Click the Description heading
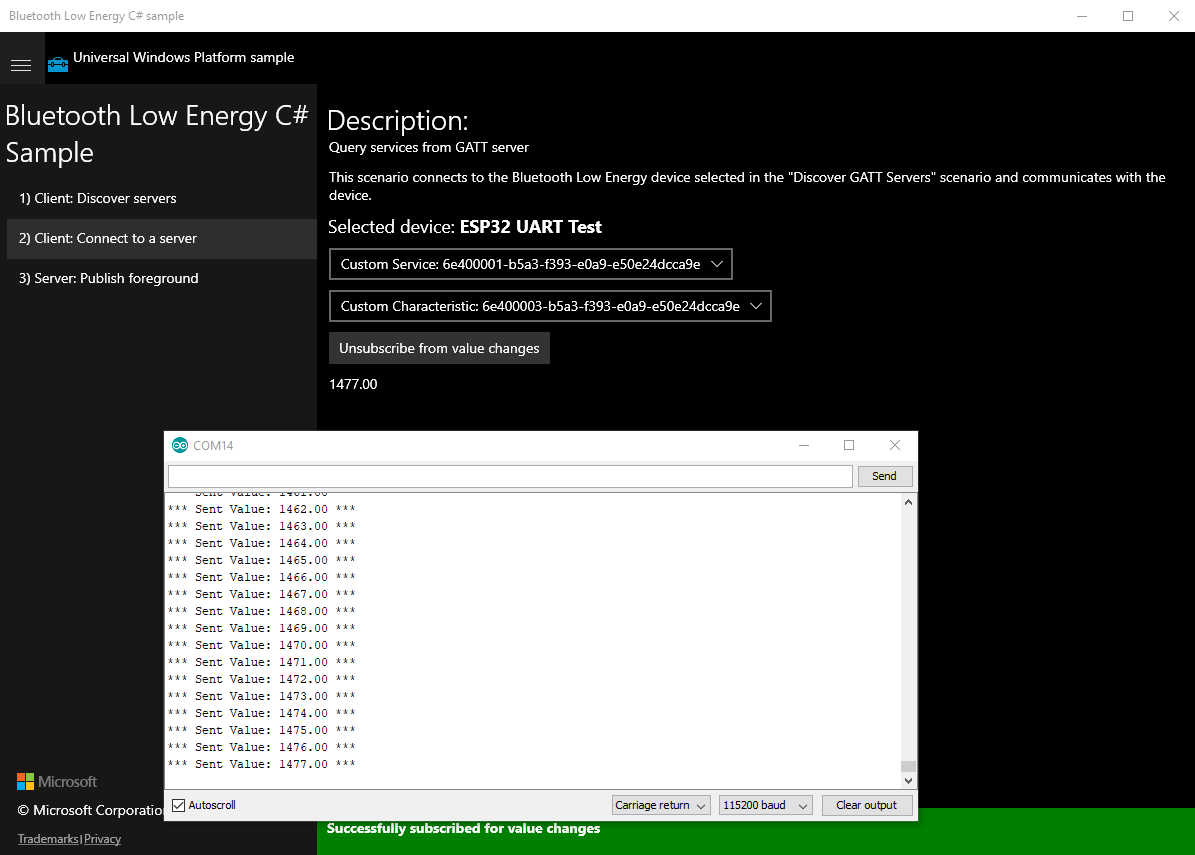 [398, 120]
